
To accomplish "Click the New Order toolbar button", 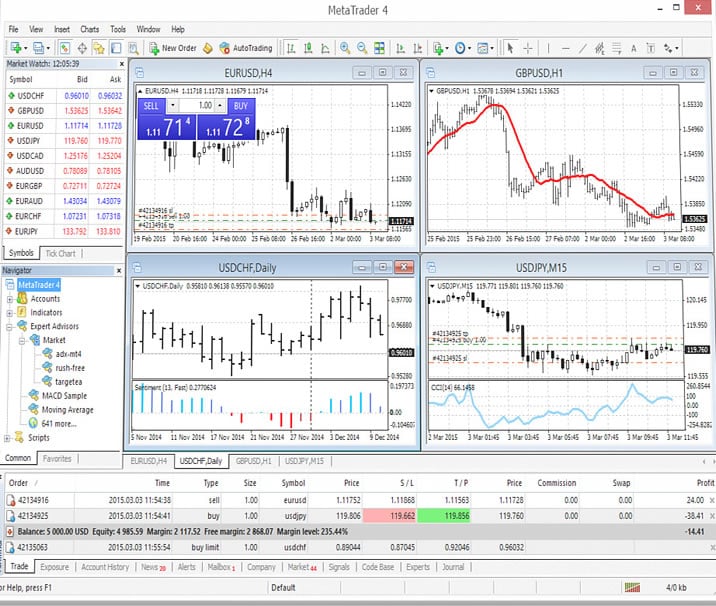I will [x=173, y=48].
